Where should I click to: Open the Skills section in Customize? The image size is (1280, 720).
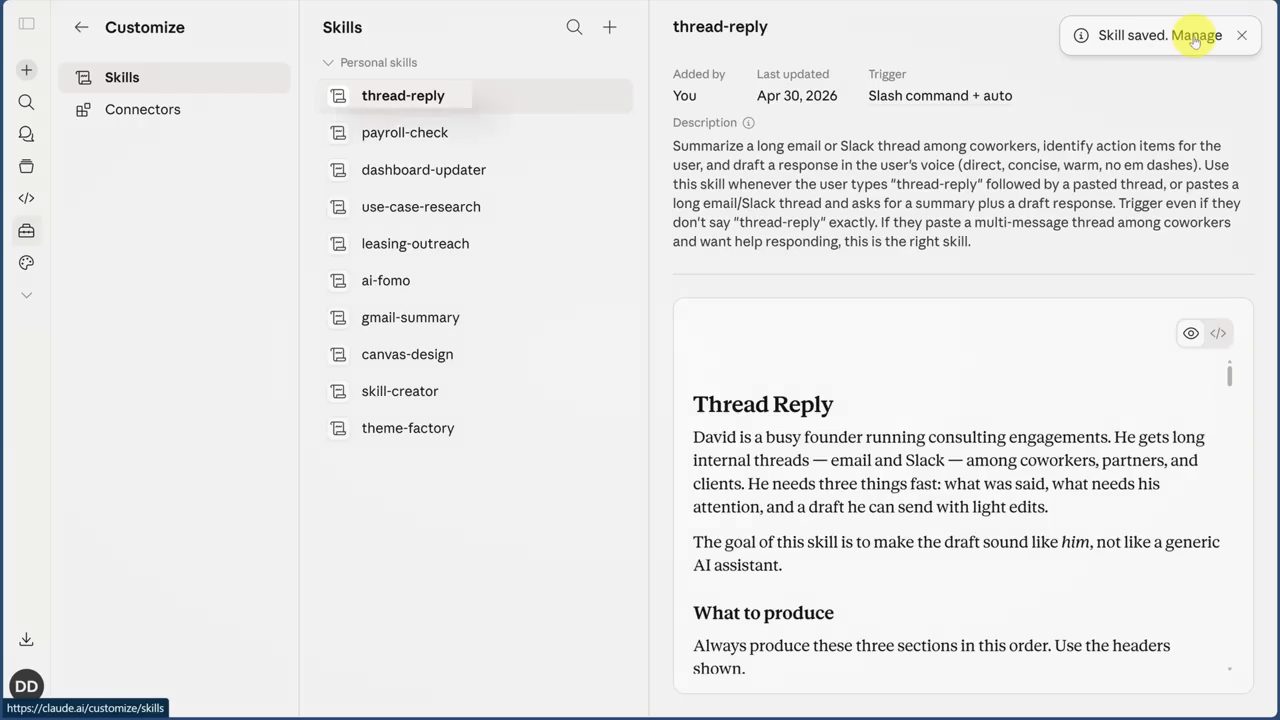click(x=174, y=77)
